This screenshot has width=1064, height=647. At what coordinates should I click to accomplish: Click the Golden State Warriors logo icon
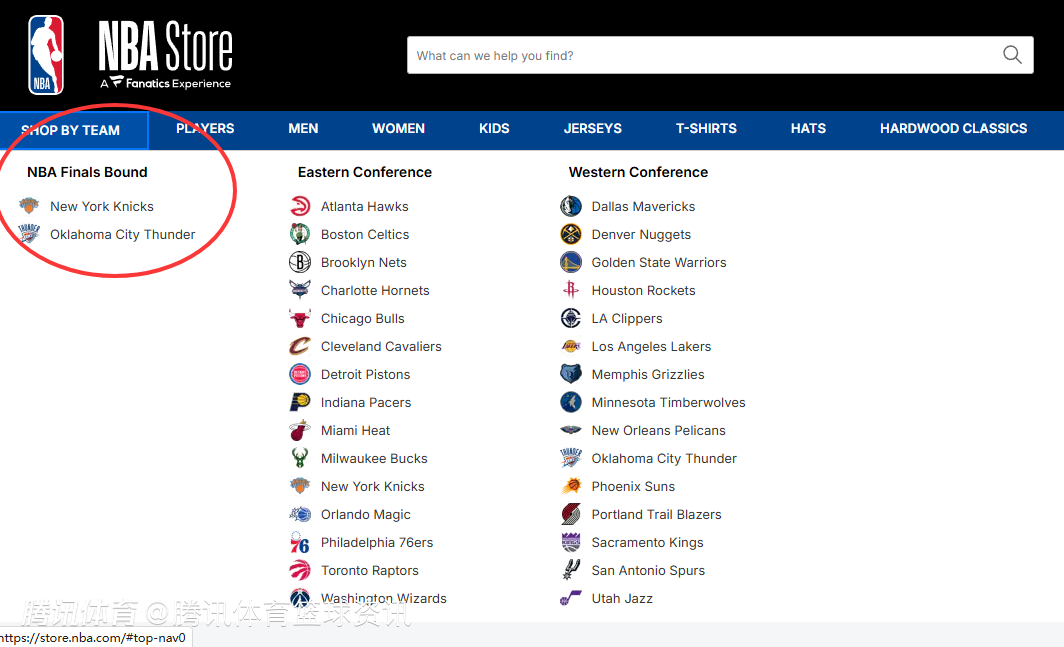(x=571, y=262)
